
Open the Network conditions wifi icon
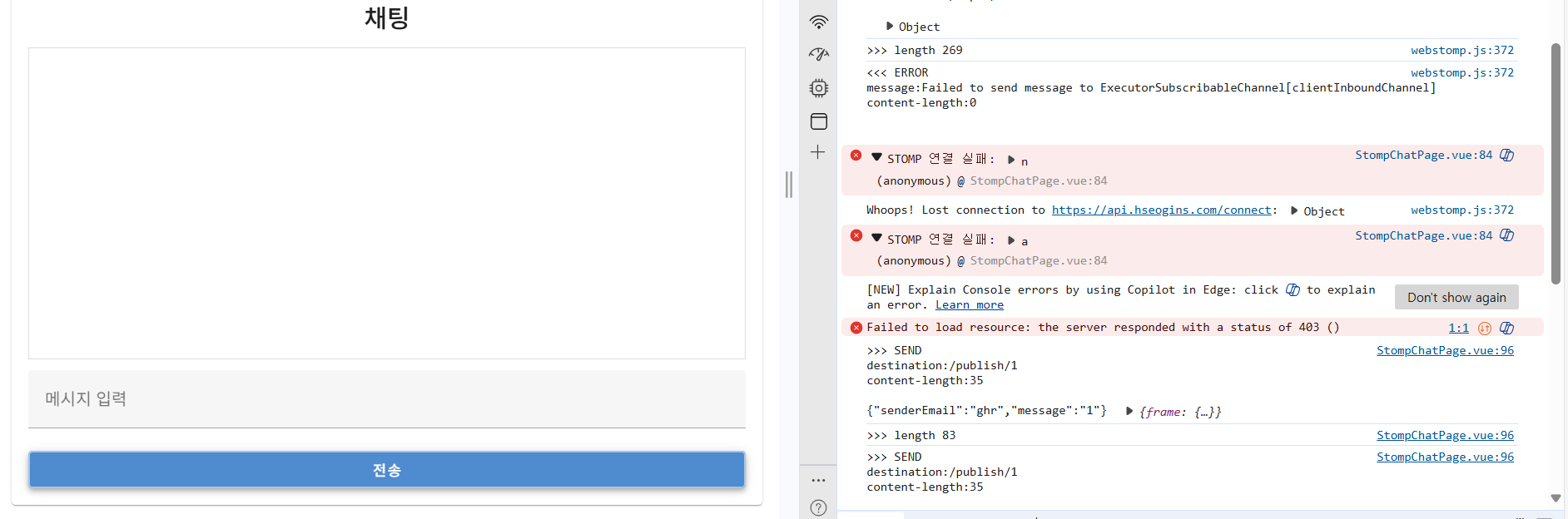pos(819,22)
